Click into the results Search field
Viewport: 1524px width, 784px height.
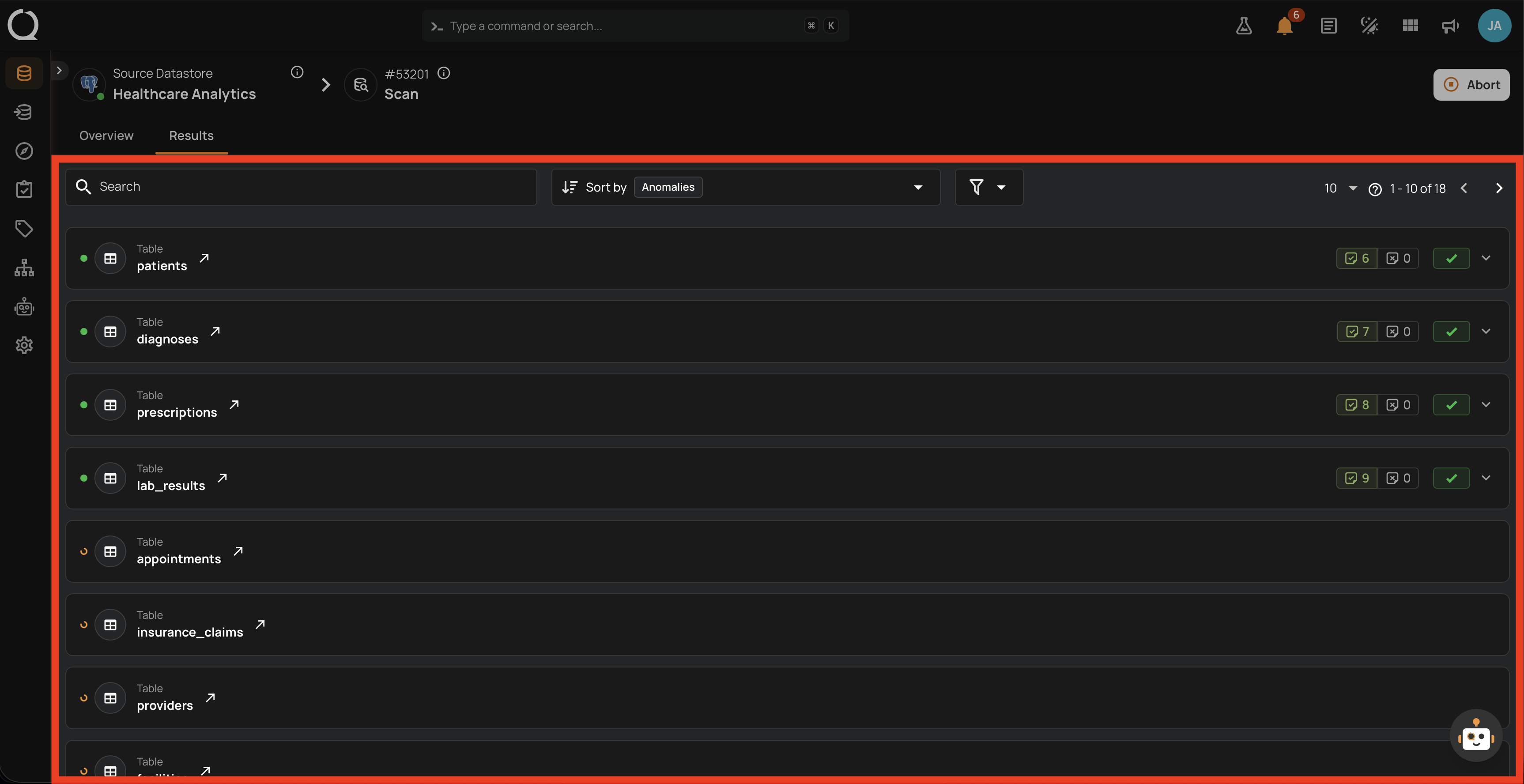point(301,187)
